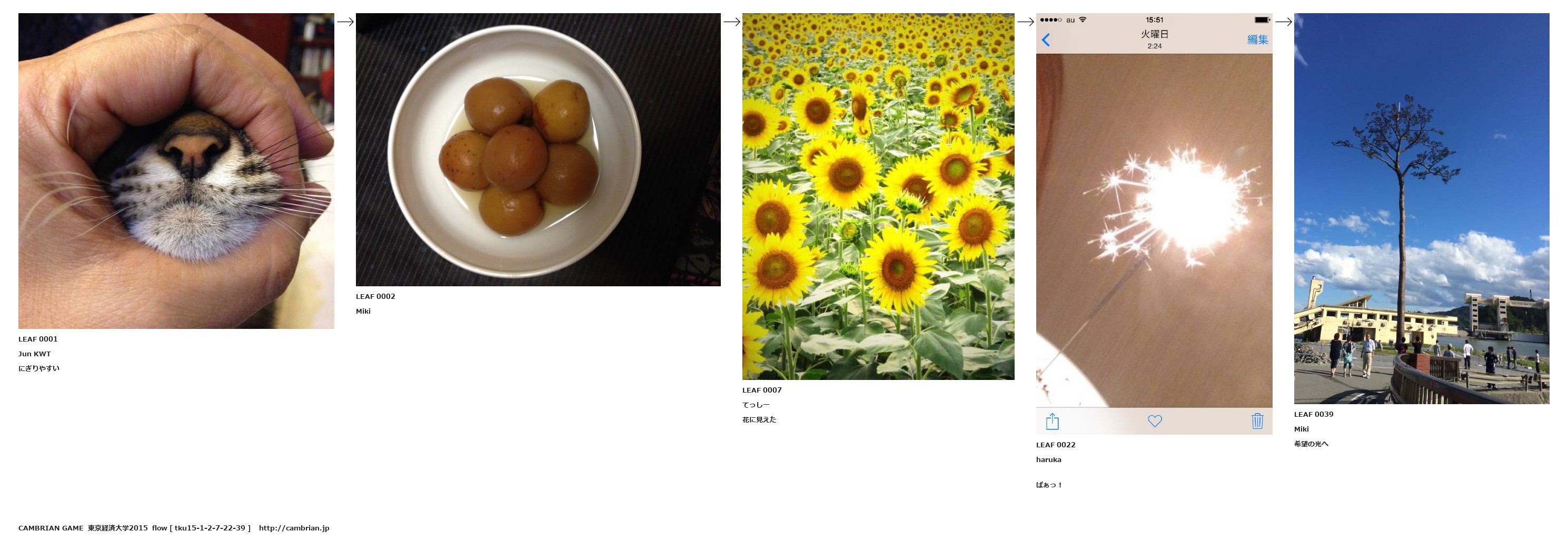Image resolution: width=1568 pixels, height=541 pixels.
Task: Open the sunflower field photo
Action: 878,197
